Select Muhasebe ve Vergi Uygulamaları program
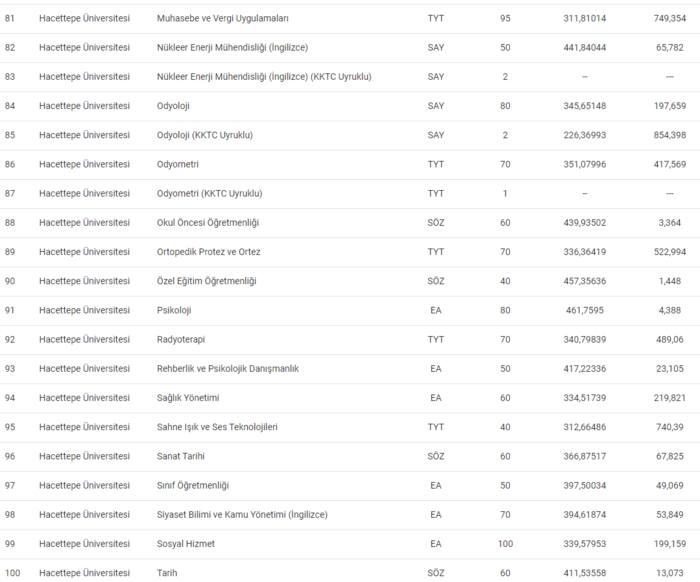700x582 pixels. pyautogui.click(x=223, y=18)
